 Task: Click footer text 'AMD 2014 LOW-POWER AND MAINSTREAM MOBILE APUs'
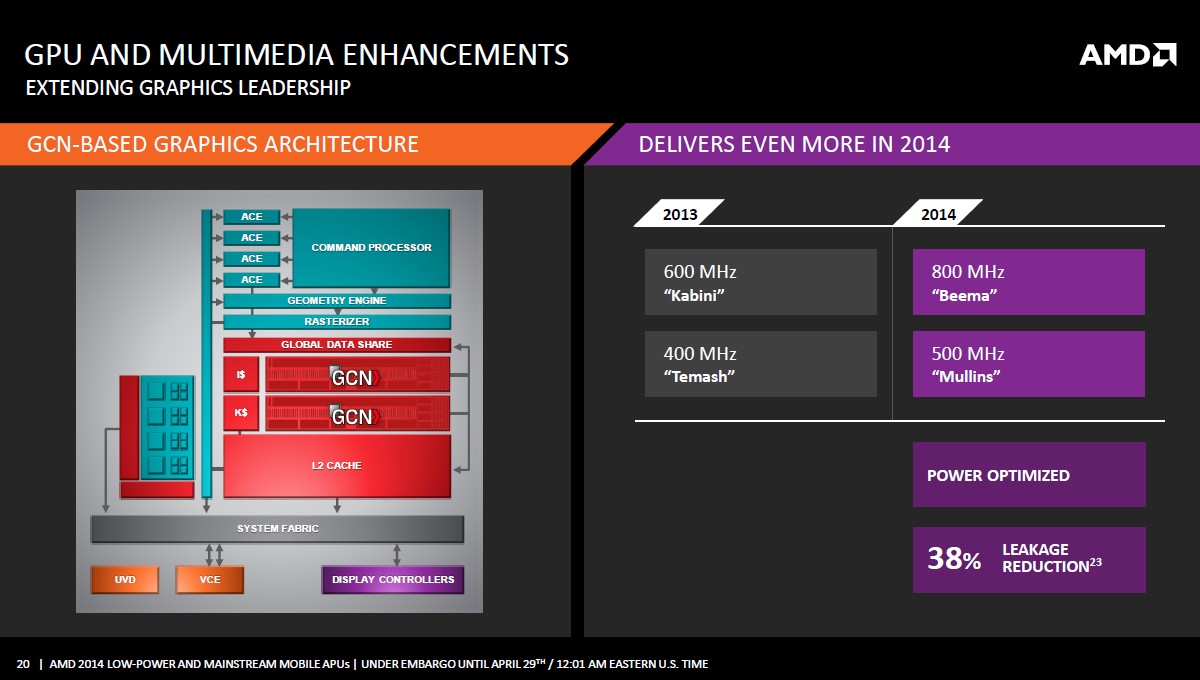coord(201,664)
